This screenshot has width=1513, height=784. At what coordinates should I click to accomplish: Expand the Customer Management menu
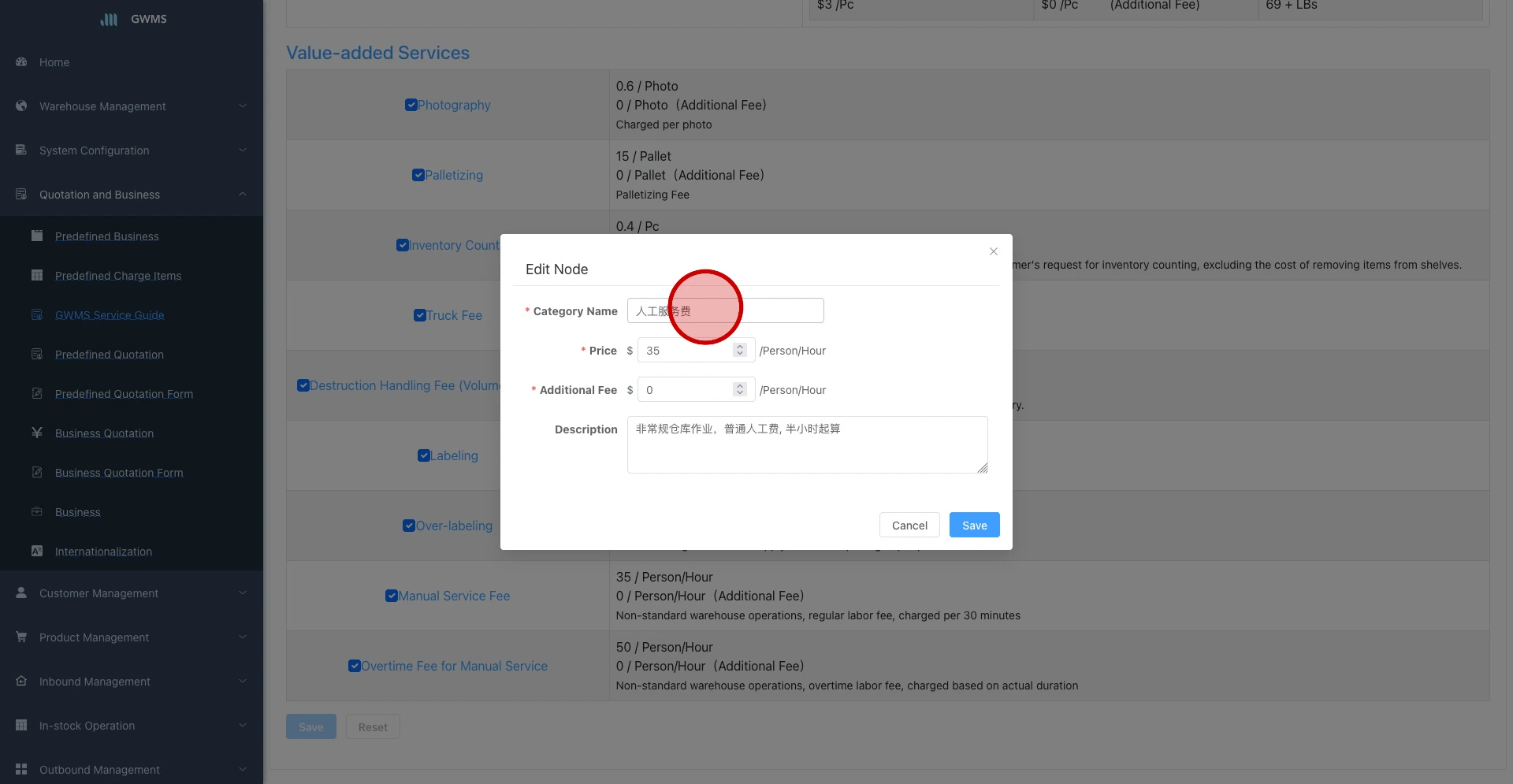(243, 593)
